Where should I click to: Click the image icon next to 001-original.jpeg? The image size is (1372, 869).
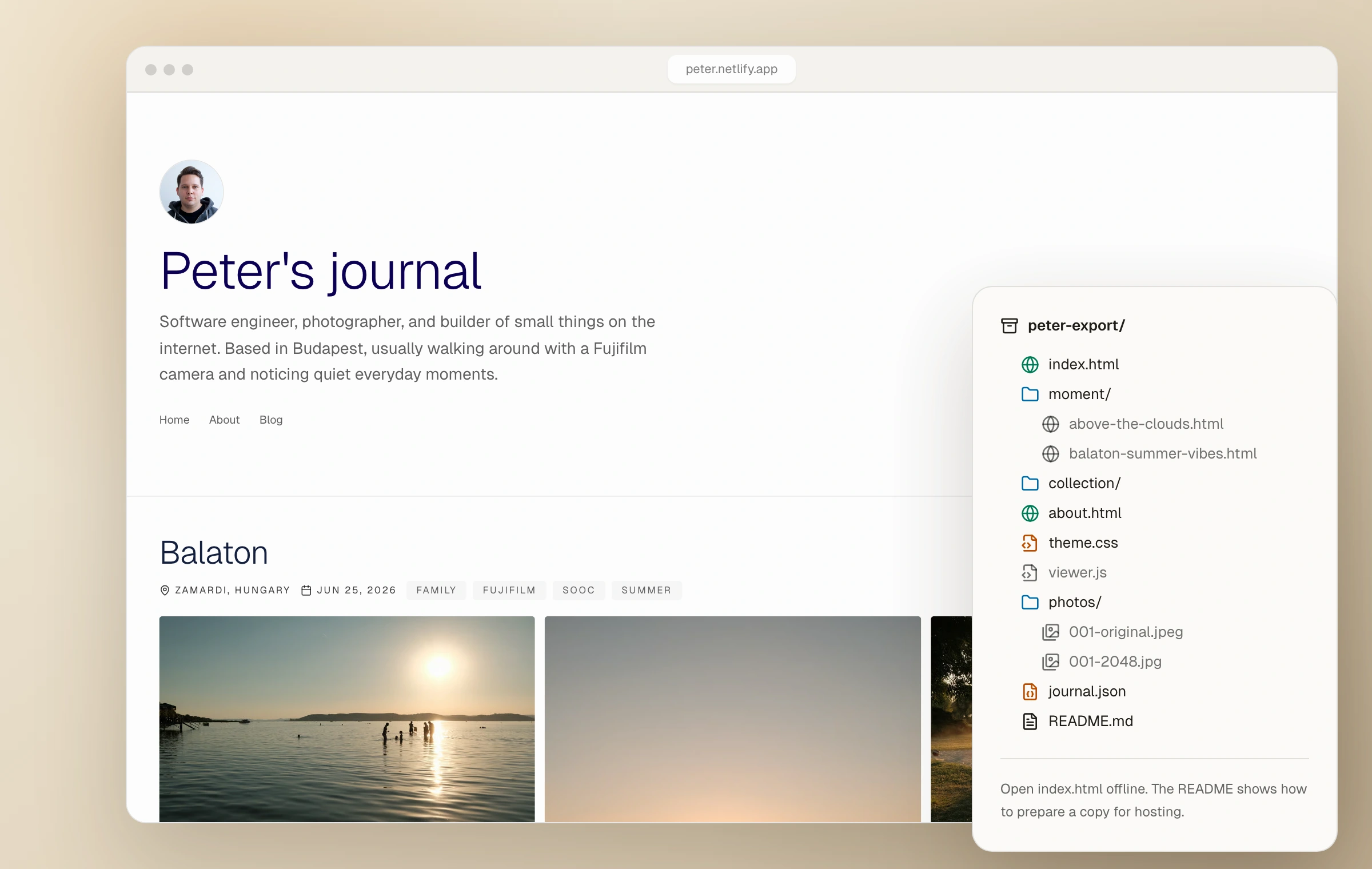[x=1051, y=632]
